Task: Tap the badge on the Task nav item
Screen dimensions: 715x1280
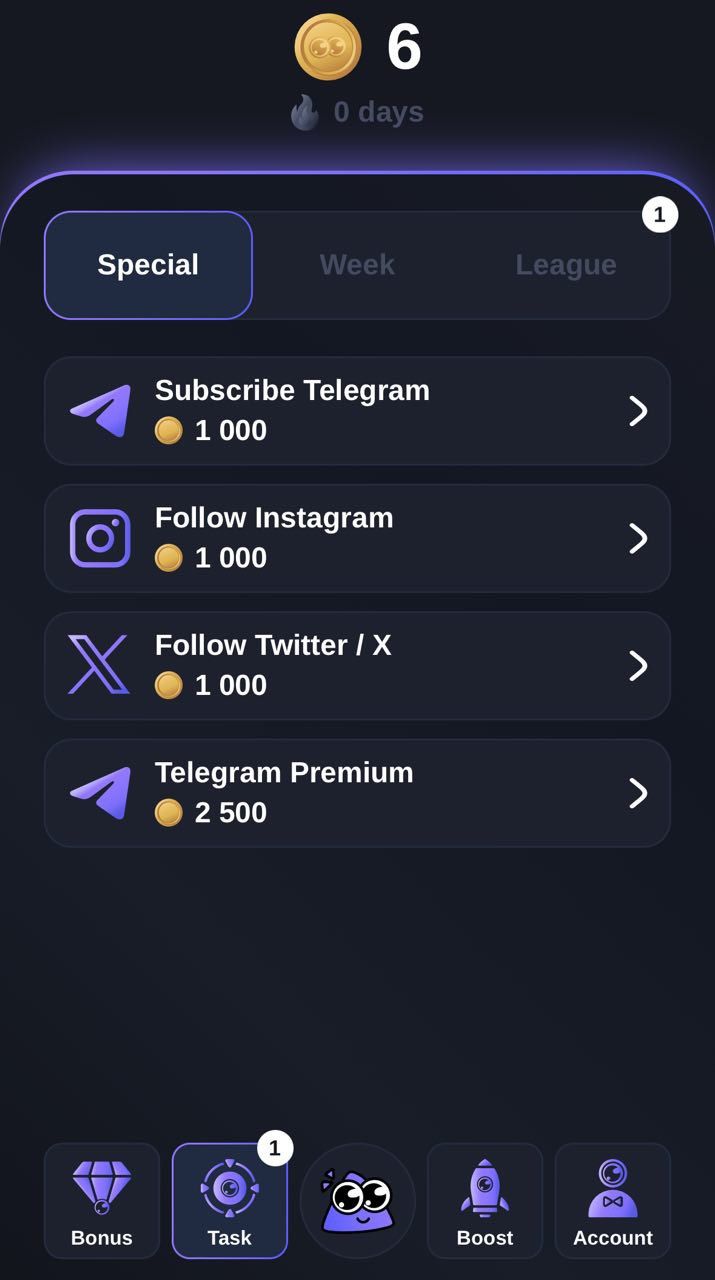Action: [x=273, y=1150]
